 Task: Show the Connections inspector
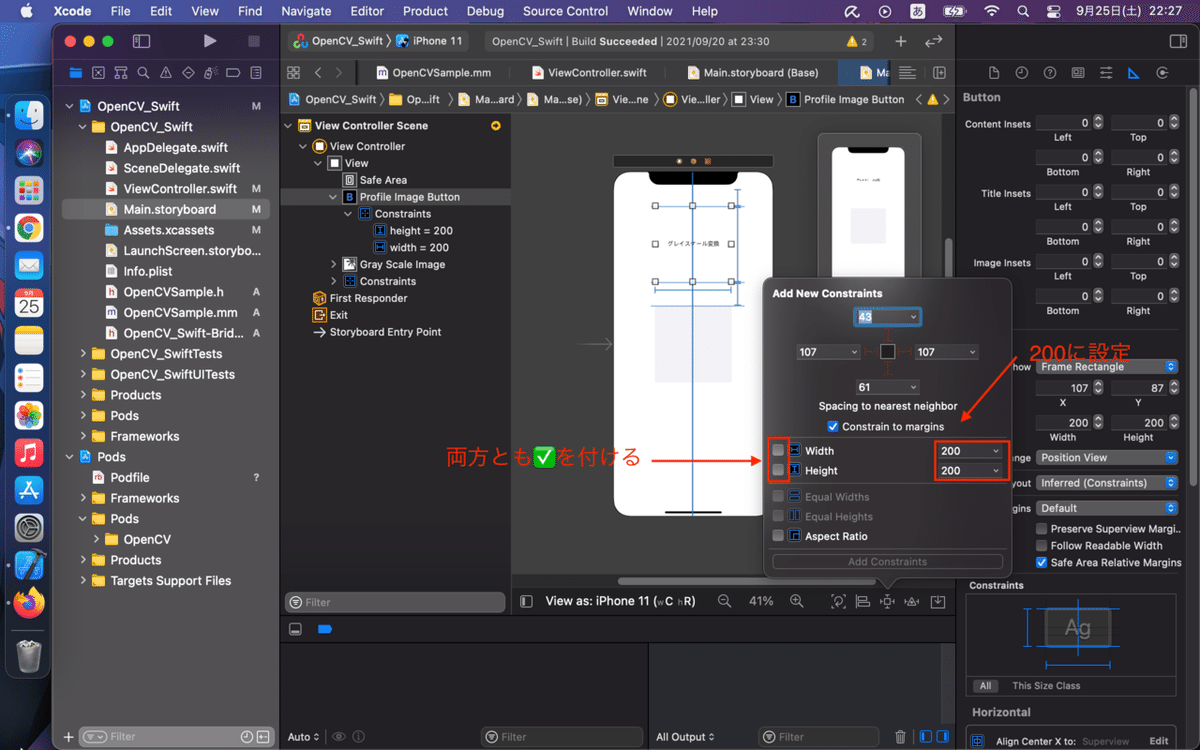[x=1161, y=73]
